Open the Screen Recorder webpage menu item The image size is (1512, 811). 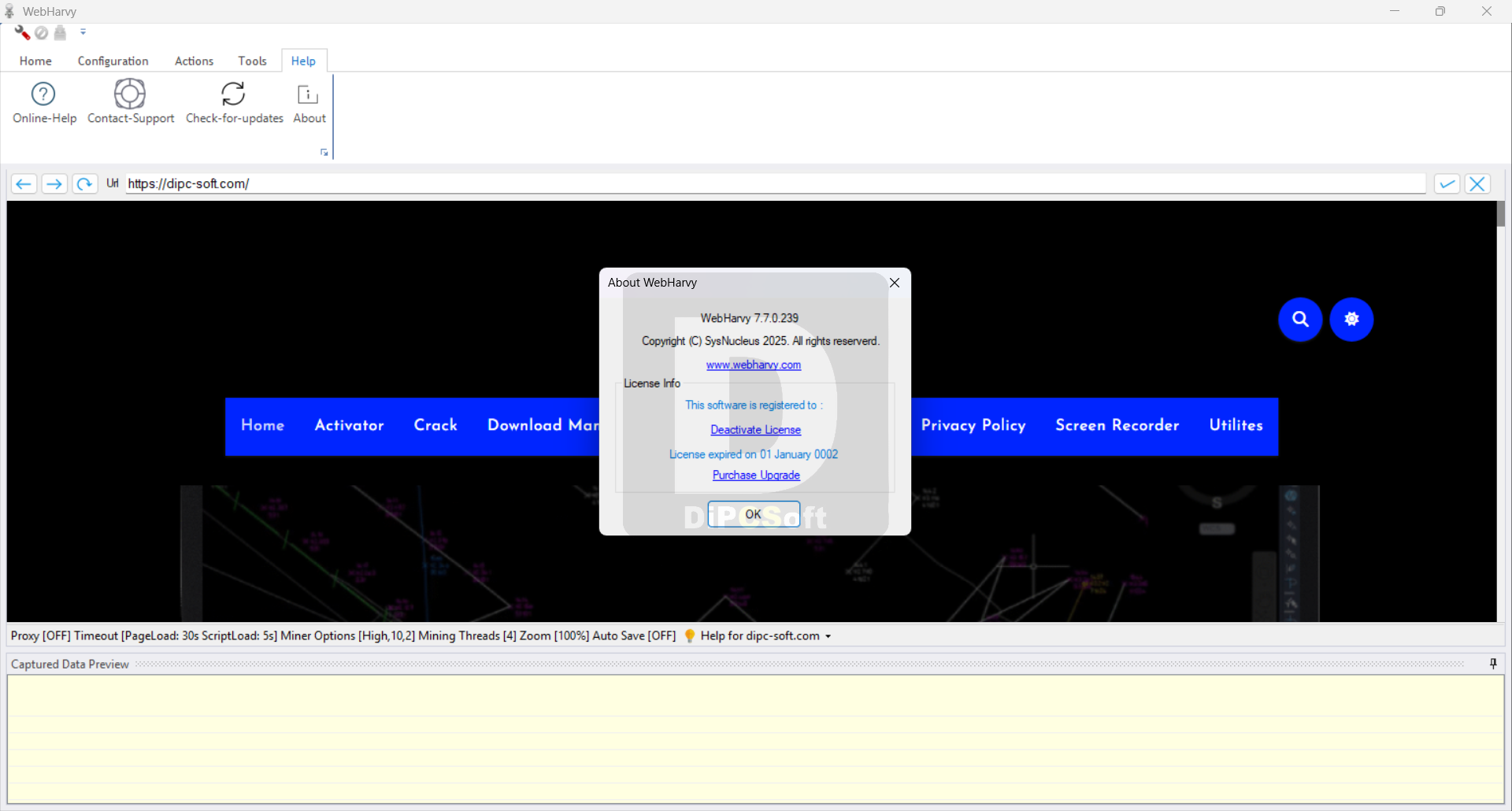tap(1117, 425)
